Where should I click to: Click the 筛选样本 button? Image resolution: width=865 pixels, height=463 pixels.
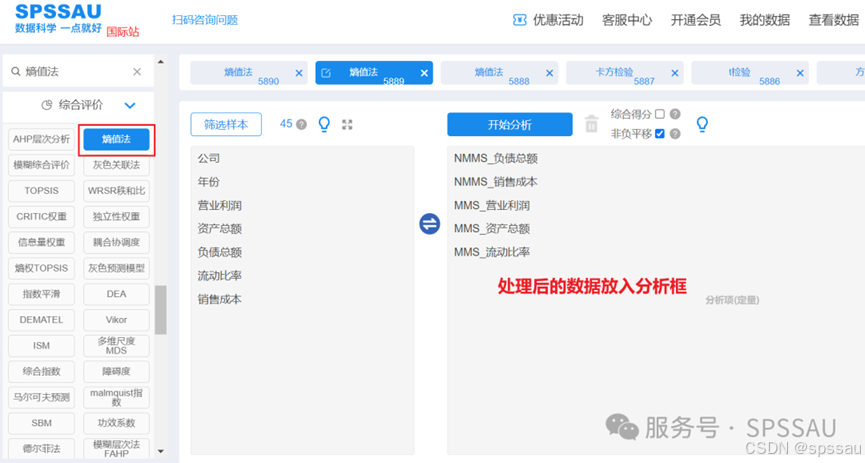pyautogui.click(x=226, y=125)
